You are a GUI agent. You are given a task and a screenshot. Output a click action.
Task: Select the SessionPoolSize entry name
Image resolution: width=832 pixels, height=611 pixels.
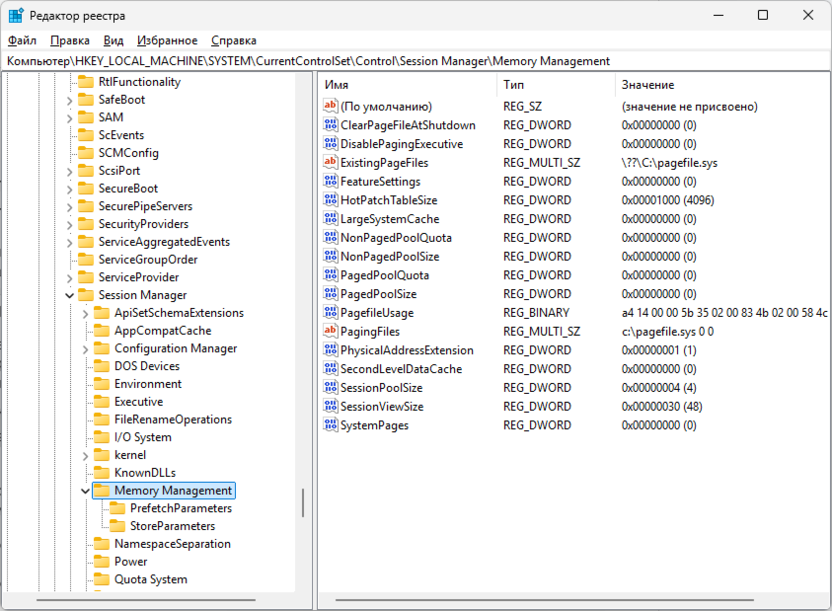382,388
